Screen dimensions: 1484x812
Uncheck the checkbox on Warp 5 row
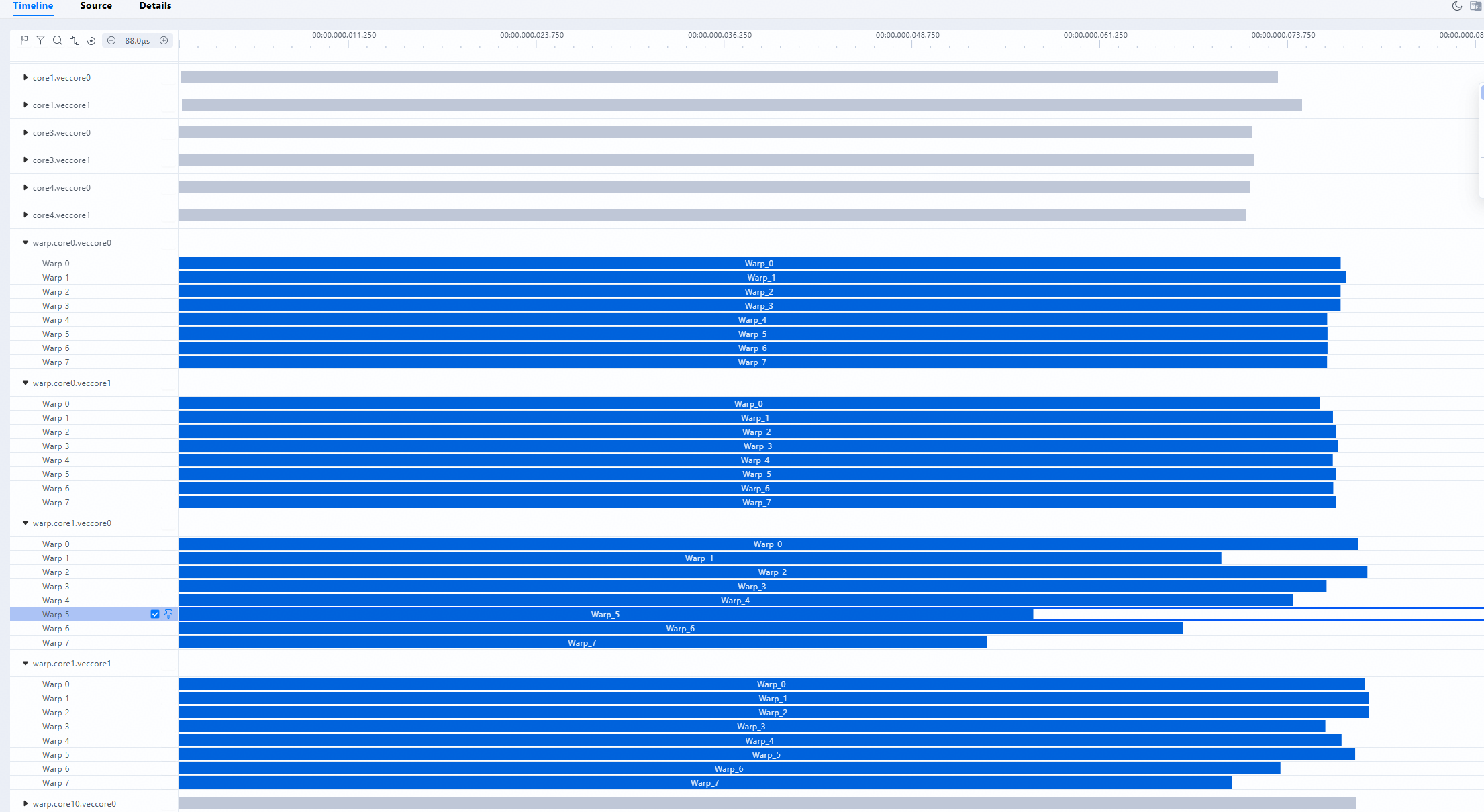(155, 614)
